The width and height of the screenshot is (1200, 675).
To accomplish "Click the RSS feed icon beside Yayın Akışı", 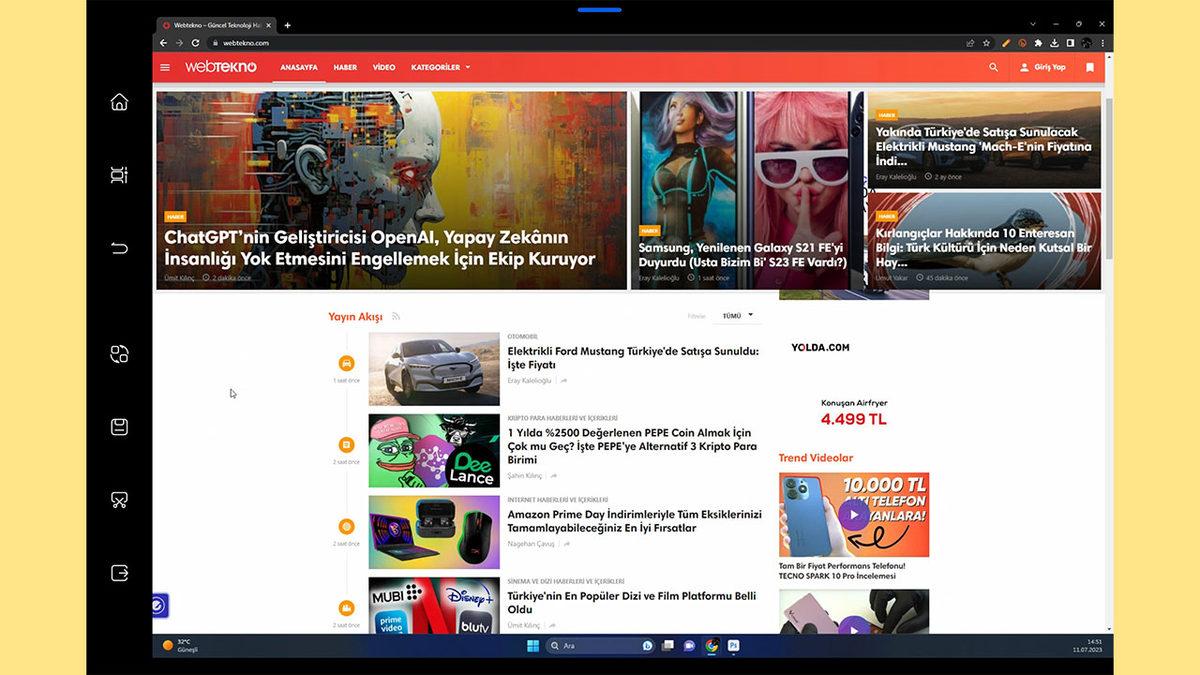I will [396, 317].
